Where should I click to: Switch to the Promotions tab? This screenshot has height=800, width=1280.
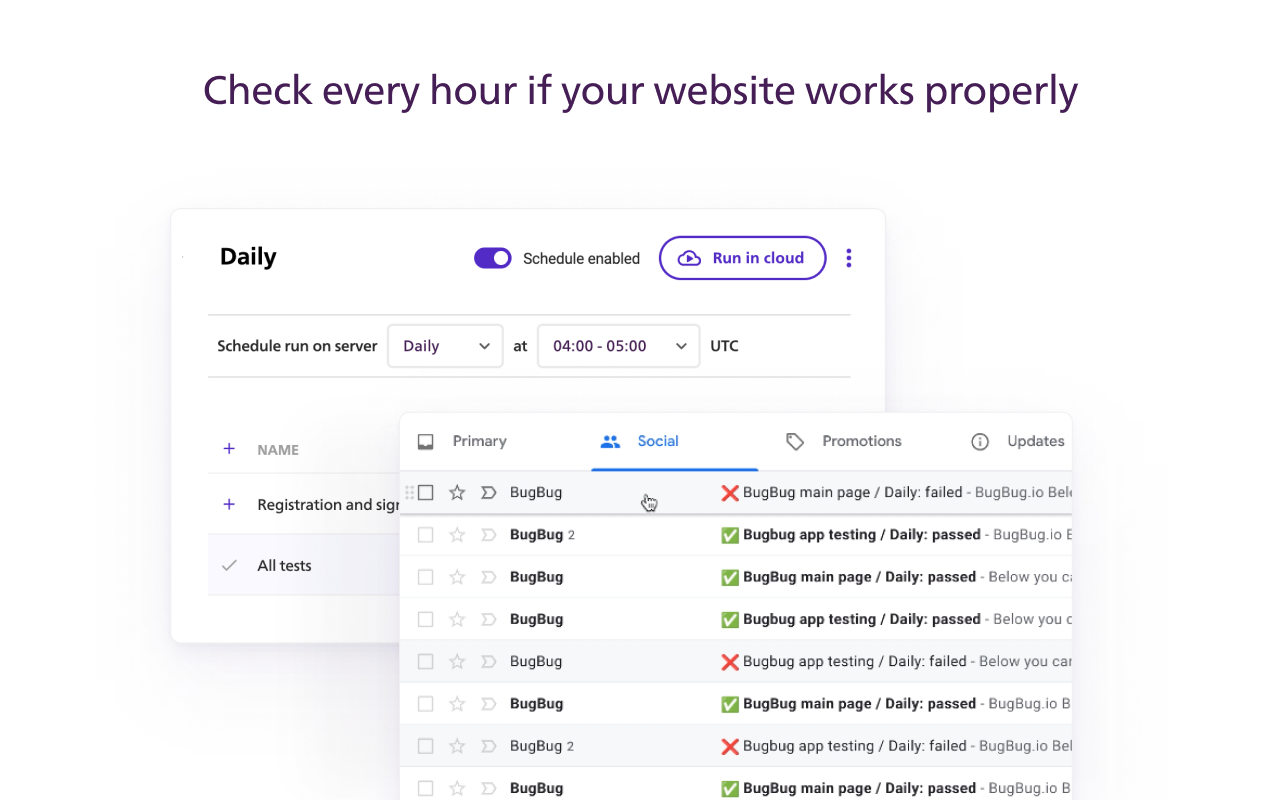coord(861,441)
